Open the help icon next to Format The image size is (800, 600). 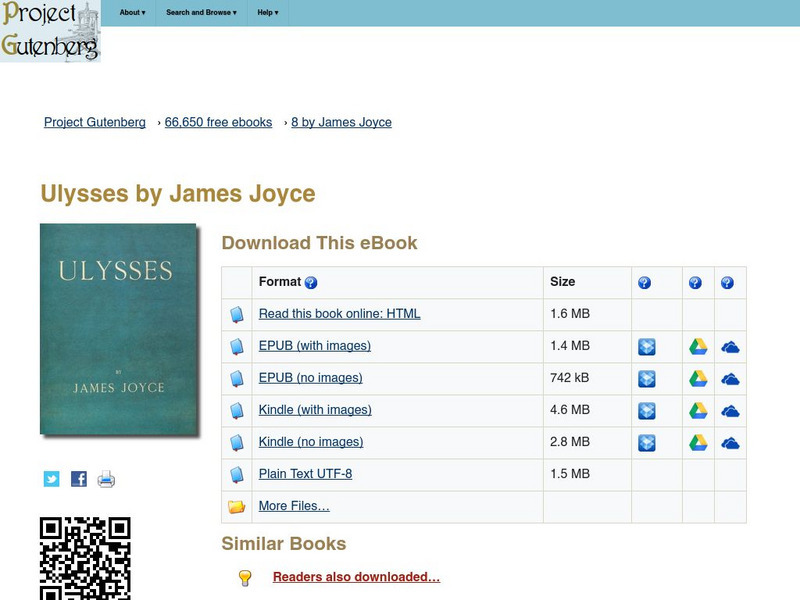tap(312, 283)
